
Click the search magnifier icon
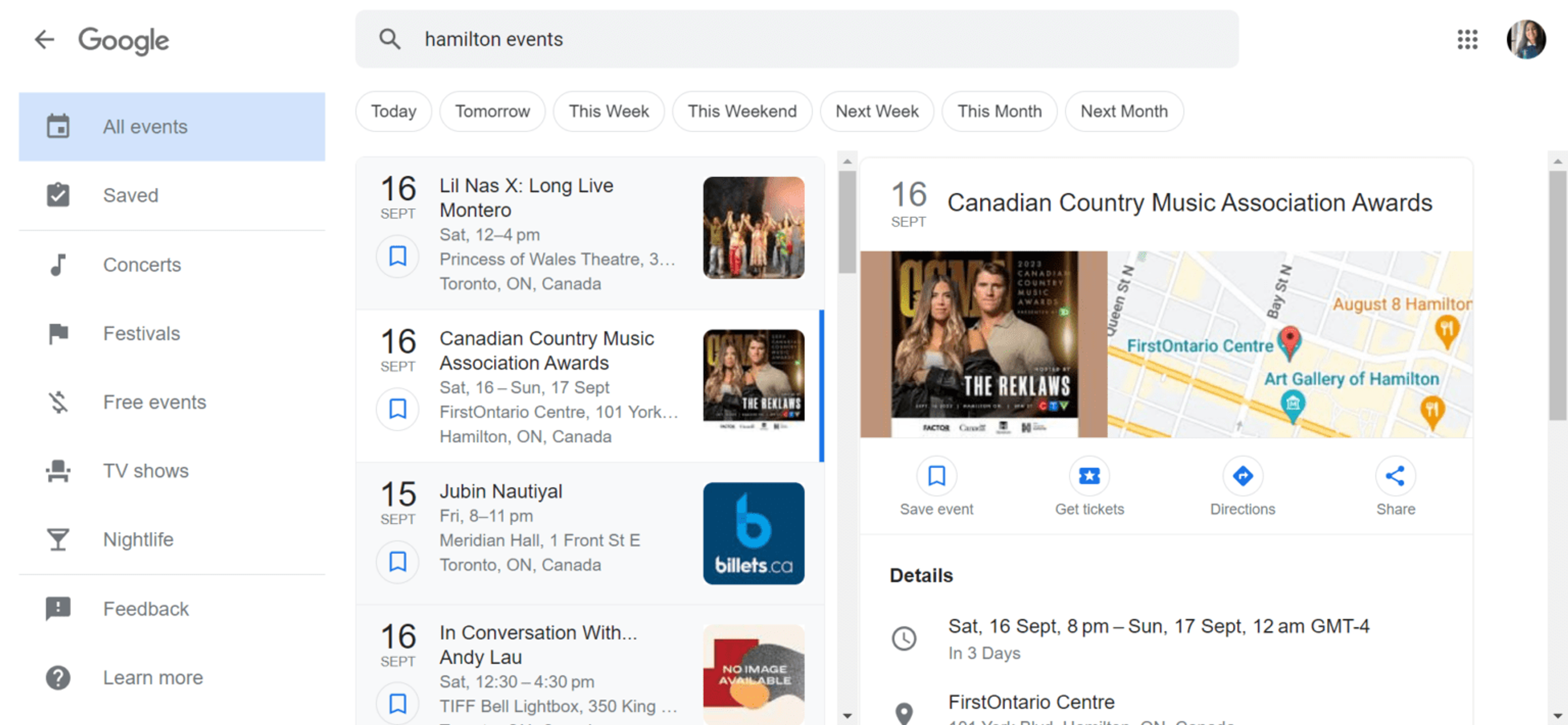tap(390, 40)
